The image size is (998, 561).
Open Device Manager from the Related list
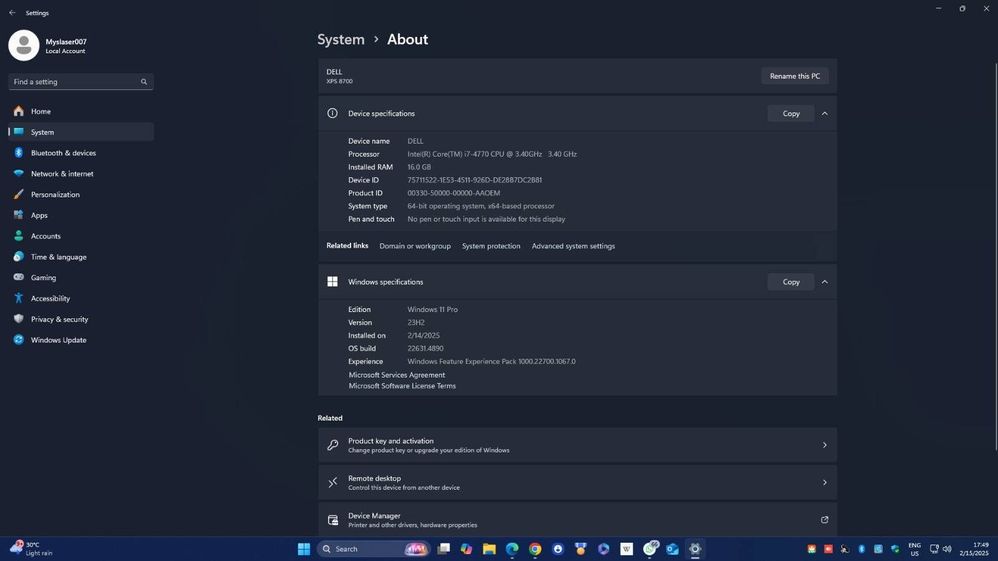pos(577,520)
